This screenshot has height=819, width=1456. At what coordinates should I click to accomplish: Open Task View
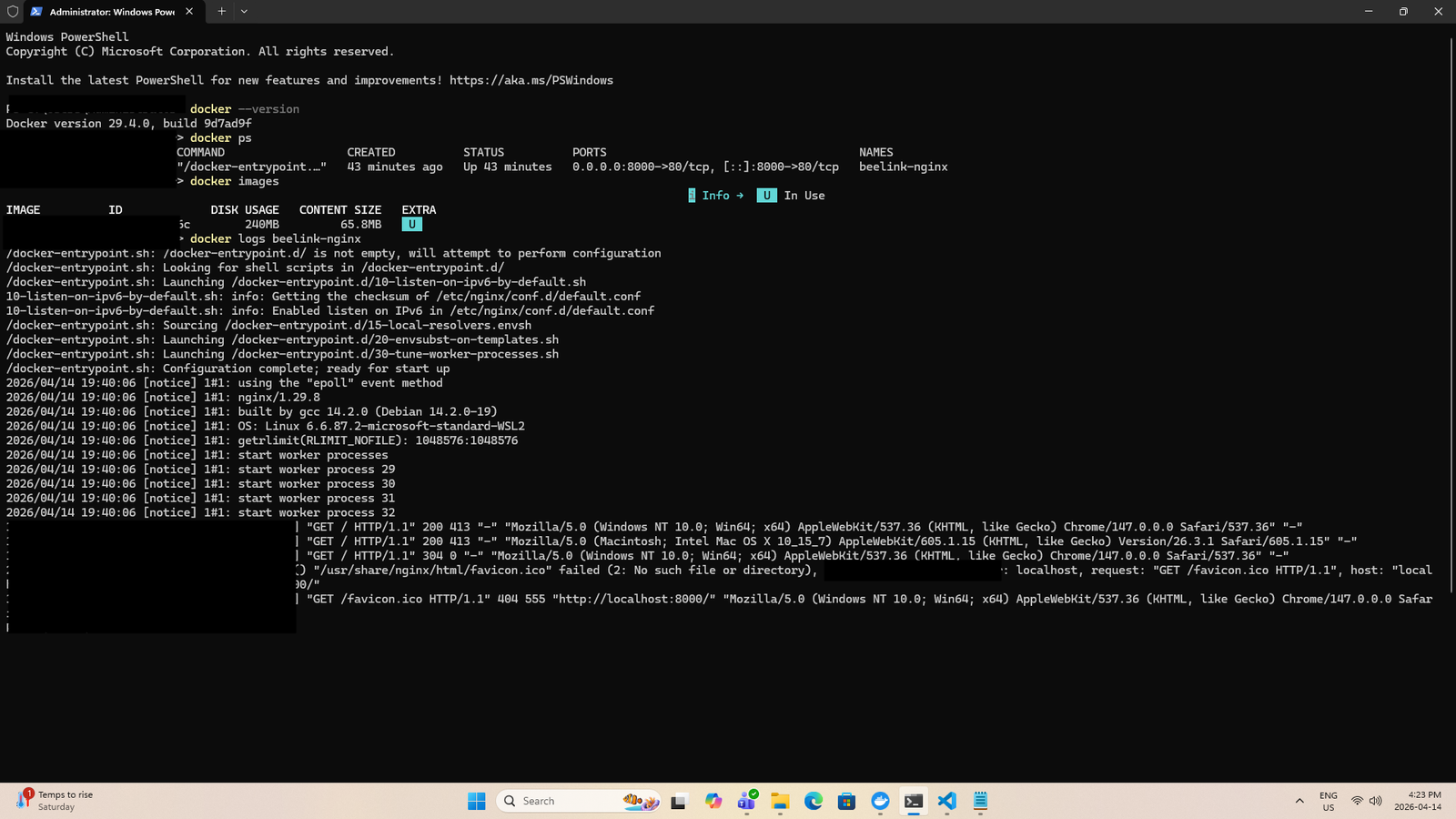point(678,801)
